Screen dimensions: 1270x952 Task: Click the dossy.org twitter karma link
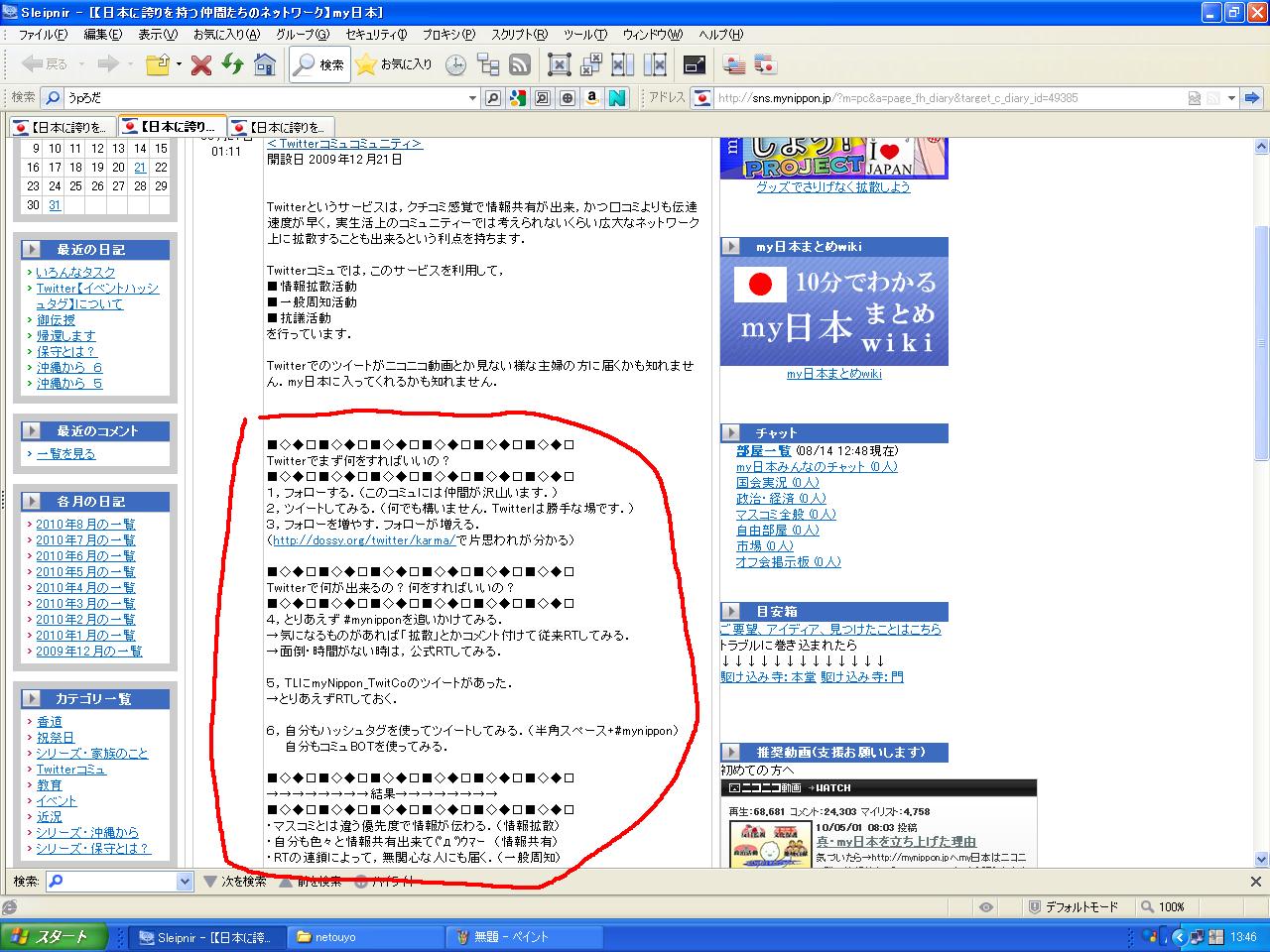click(364, 540)
